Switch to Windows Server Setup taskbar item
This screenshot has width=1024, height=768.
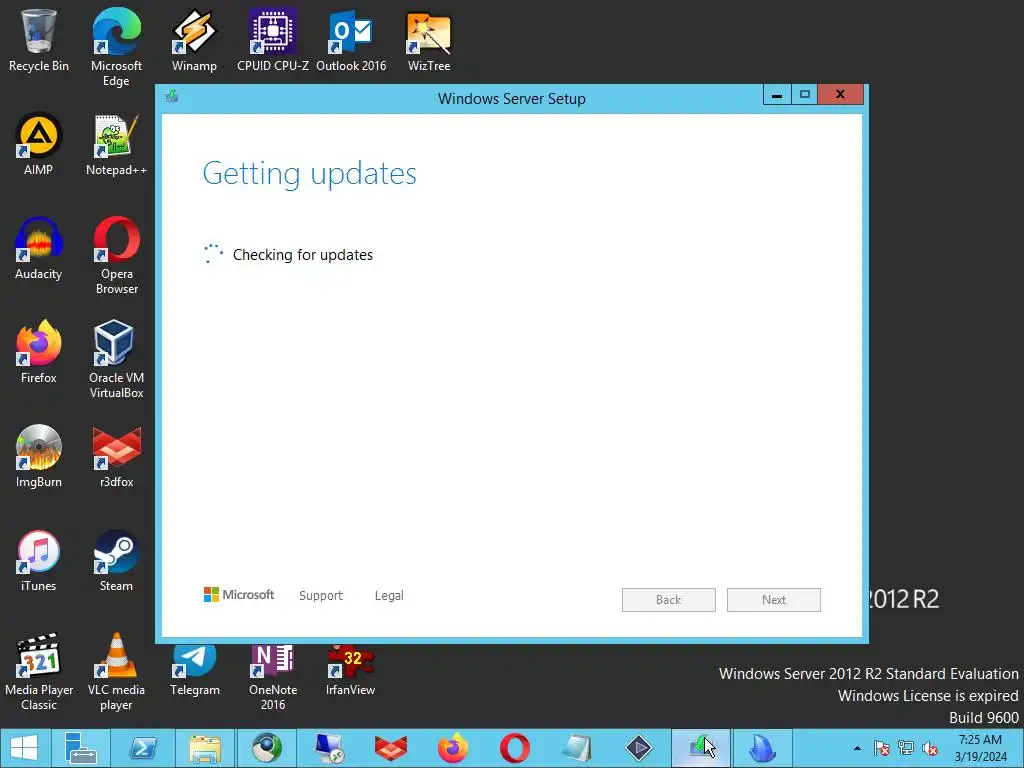701,748
